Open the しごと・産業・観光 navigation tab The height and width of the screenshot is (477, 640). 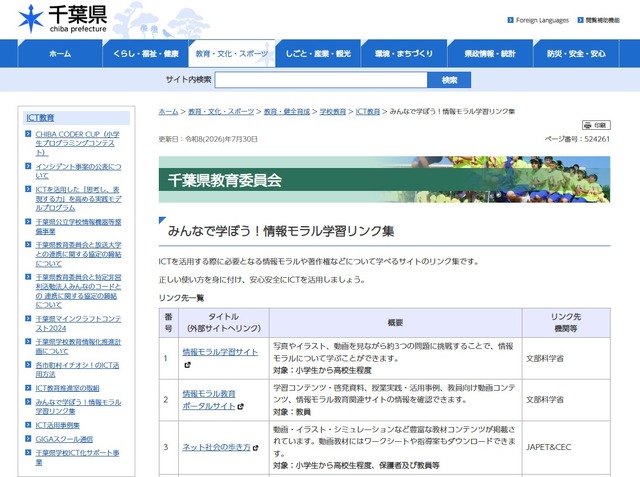(x=318, y=53)
